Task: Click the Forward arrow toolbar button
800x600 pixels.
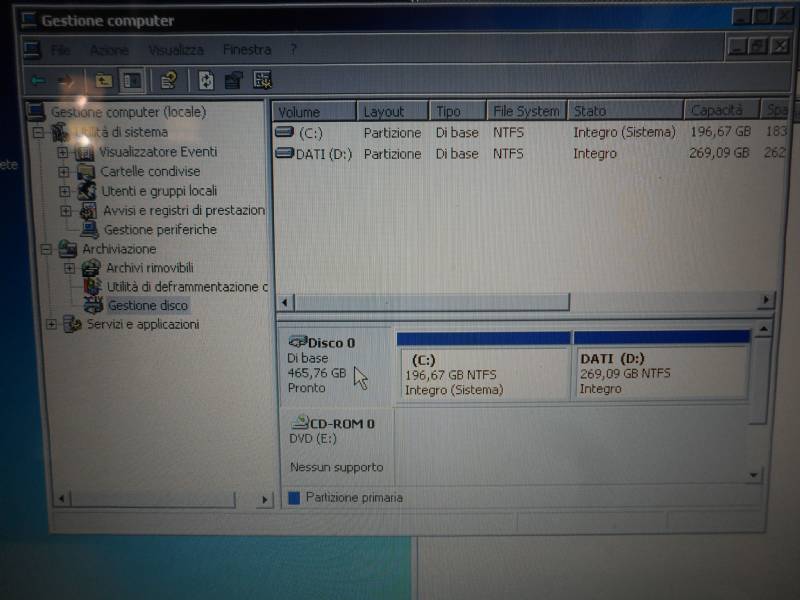Action: [x=66, y=81]
